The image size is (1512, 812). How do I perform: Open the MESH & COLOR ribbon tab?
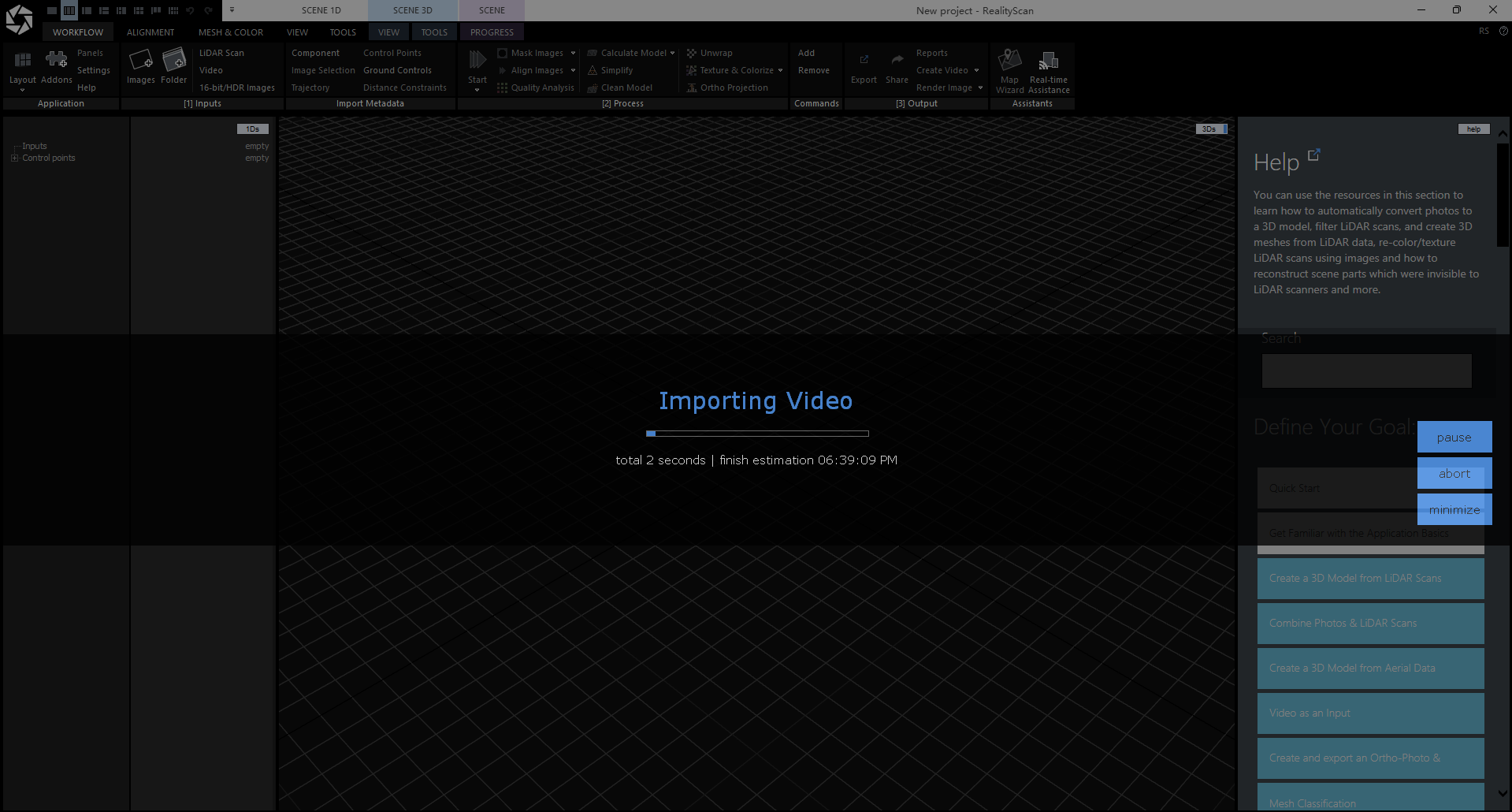click(x=231, y=32)
